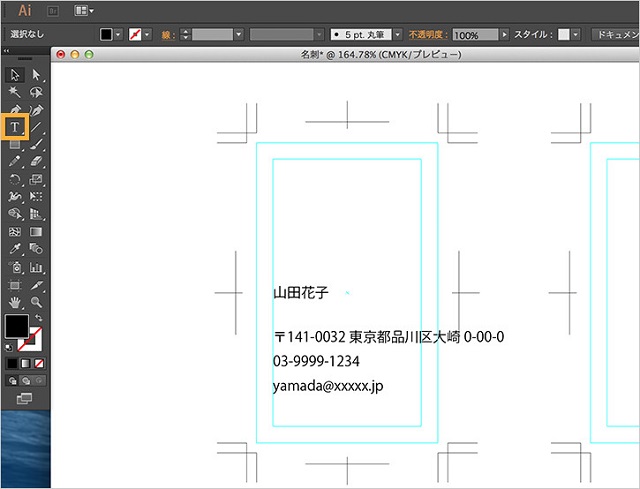
Task: Select the Direct Selection tool
Action: (x=37, y=74)
